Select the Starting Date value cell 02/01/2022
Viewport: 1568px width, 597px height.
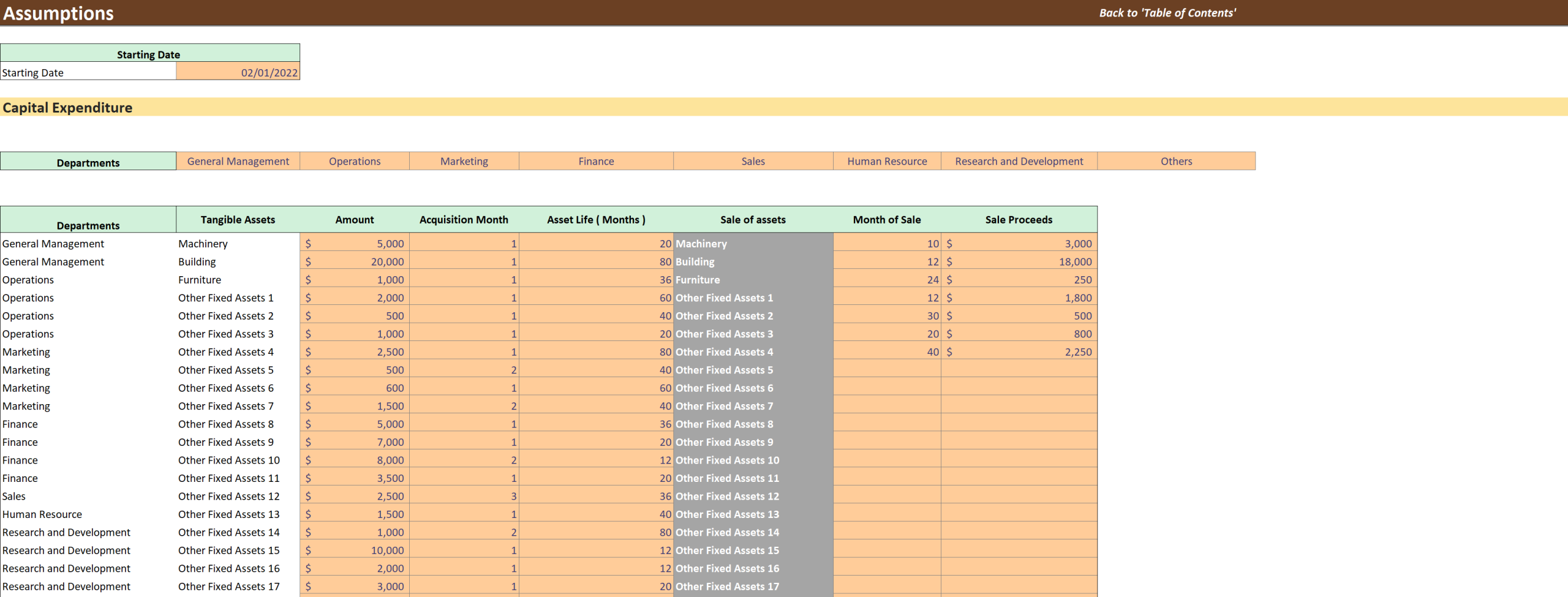(x=238, y=72)
